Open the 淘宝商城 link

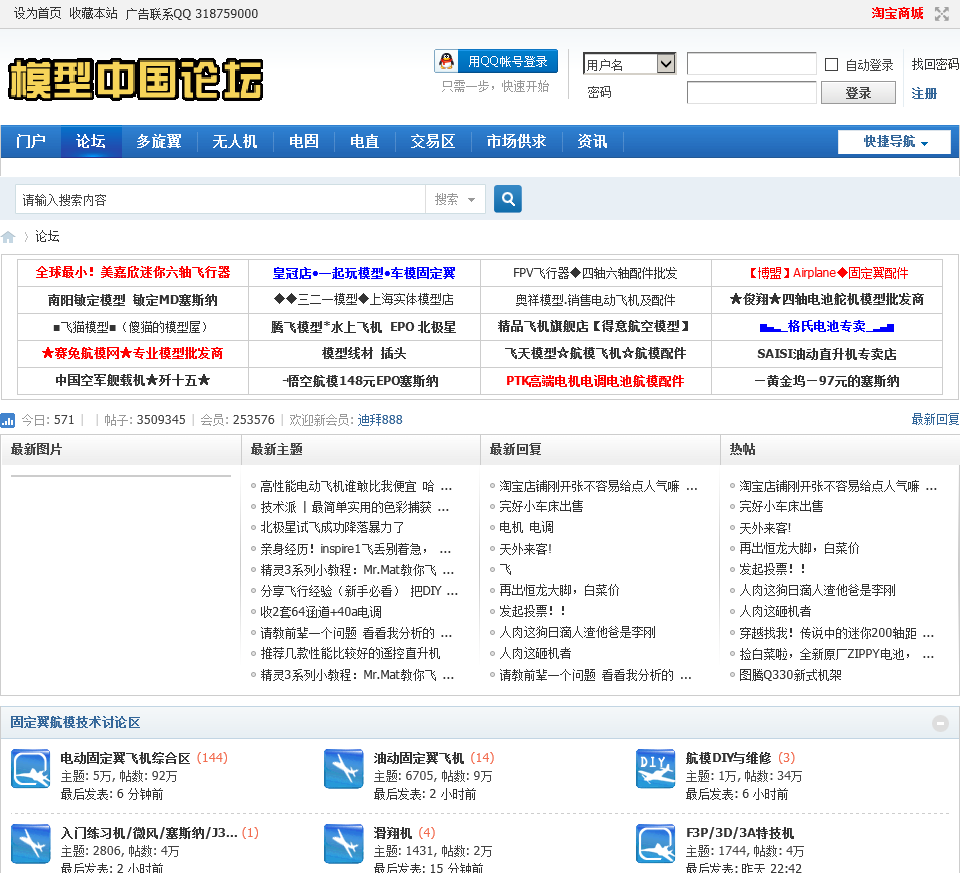click(897, 13)
